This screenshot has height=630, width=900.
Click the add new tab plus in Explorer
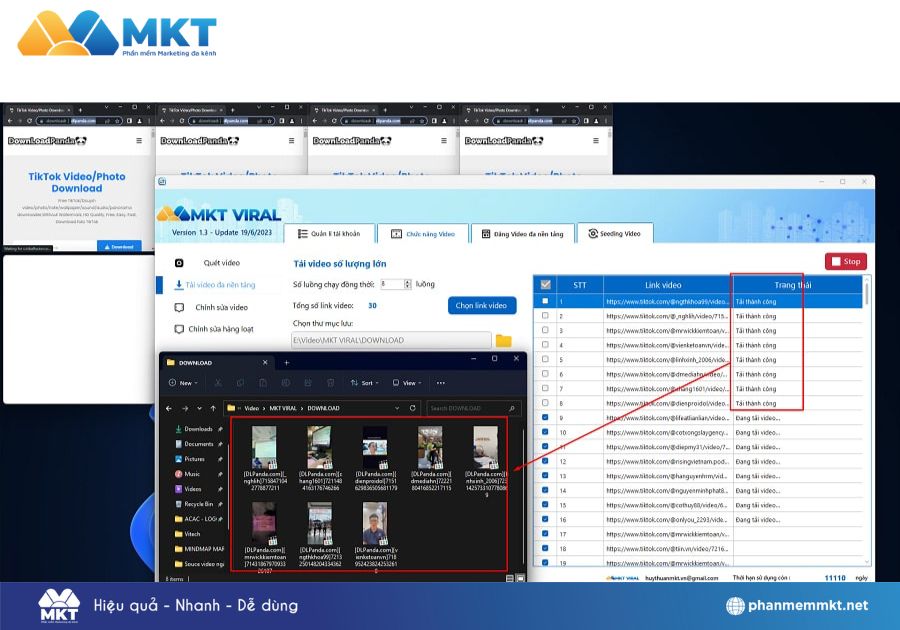(286, 362)
